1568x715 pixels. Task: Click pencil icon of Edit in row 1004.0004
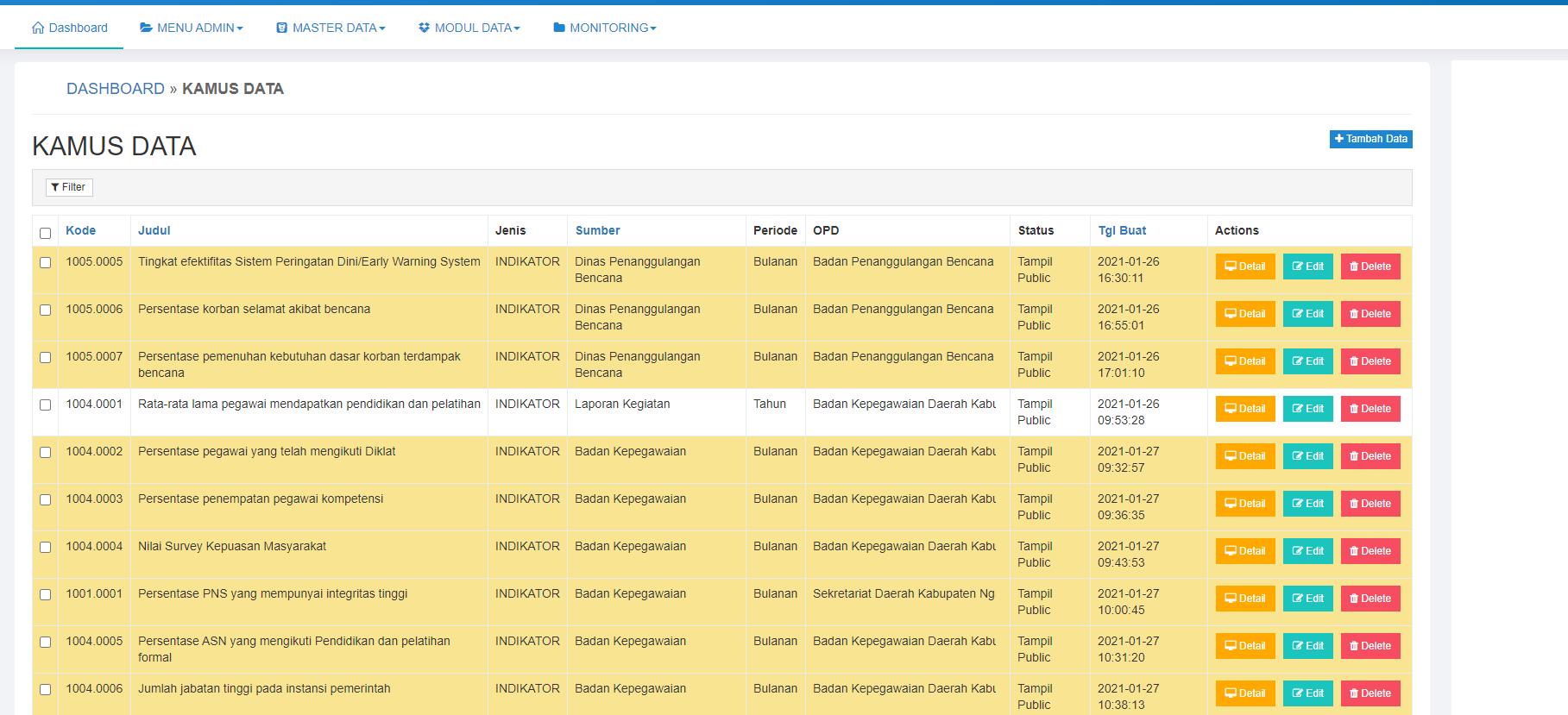point(1297,551)
